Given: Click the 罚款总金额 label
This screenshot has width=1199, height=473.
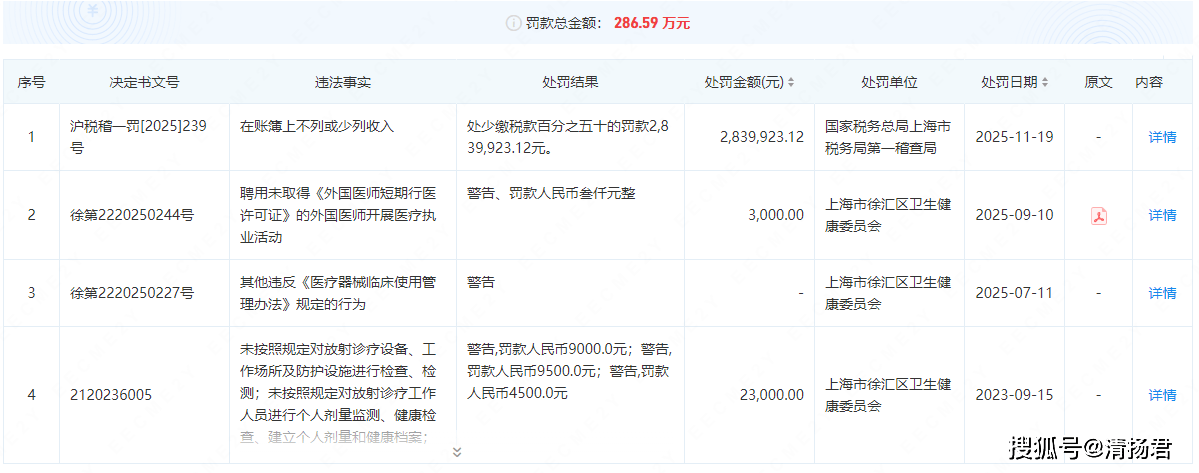Looking at the screenshot, I should [564, 24].
